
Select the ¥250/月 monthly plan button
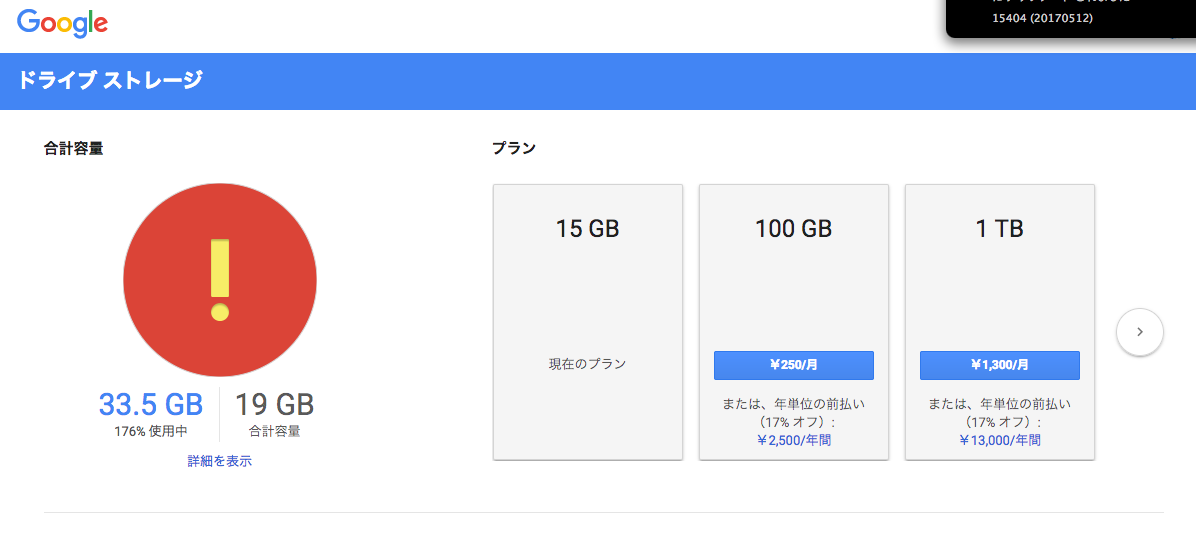793,365
